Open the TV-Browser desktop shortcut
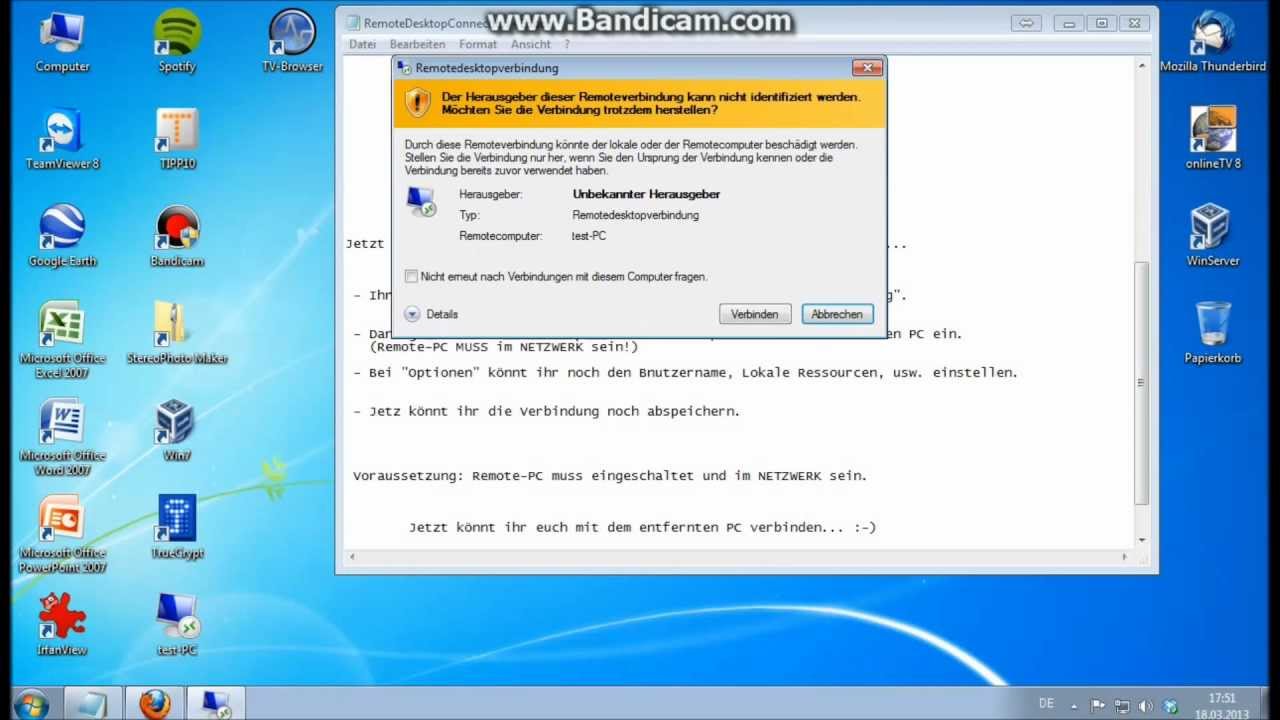The width and height of the screenshot is (1280, 720). point(292,42)
